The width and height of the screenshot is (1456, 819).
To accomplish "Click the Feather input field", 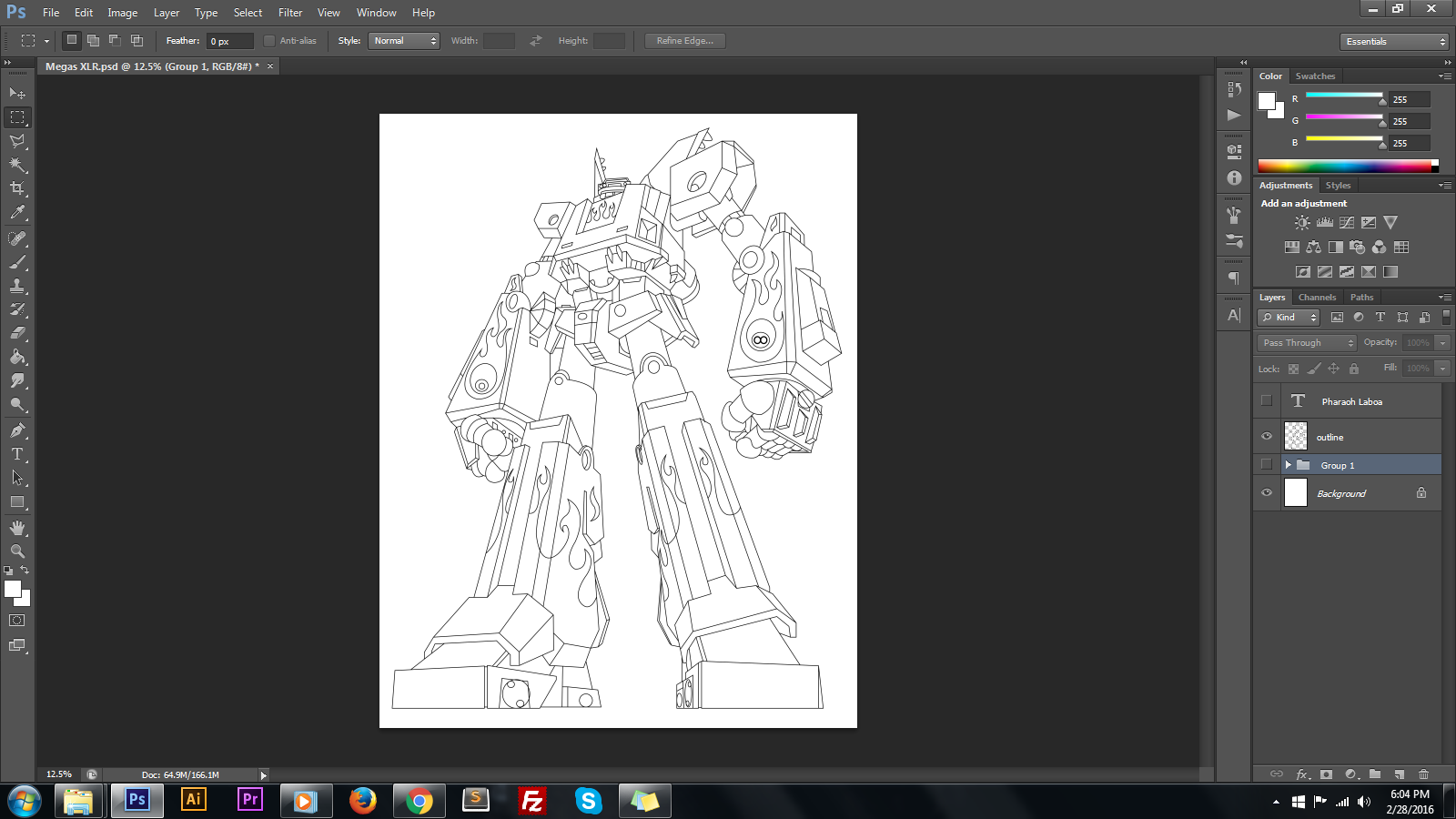I will pyautogui.click(x=229, y=41).
